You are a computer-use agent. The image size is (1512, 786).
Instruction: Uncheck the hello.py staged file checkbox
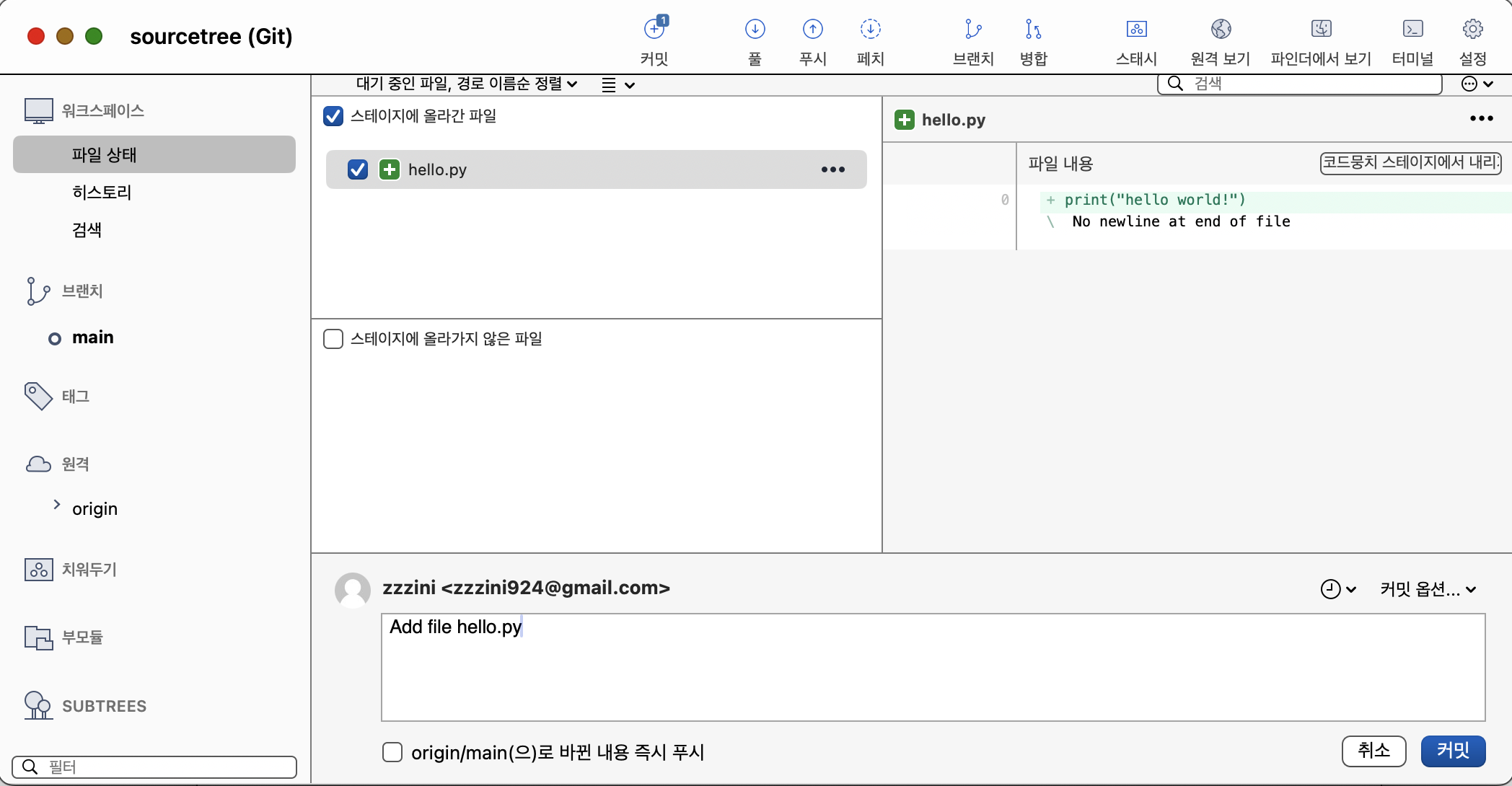click(x=358, y=169)
